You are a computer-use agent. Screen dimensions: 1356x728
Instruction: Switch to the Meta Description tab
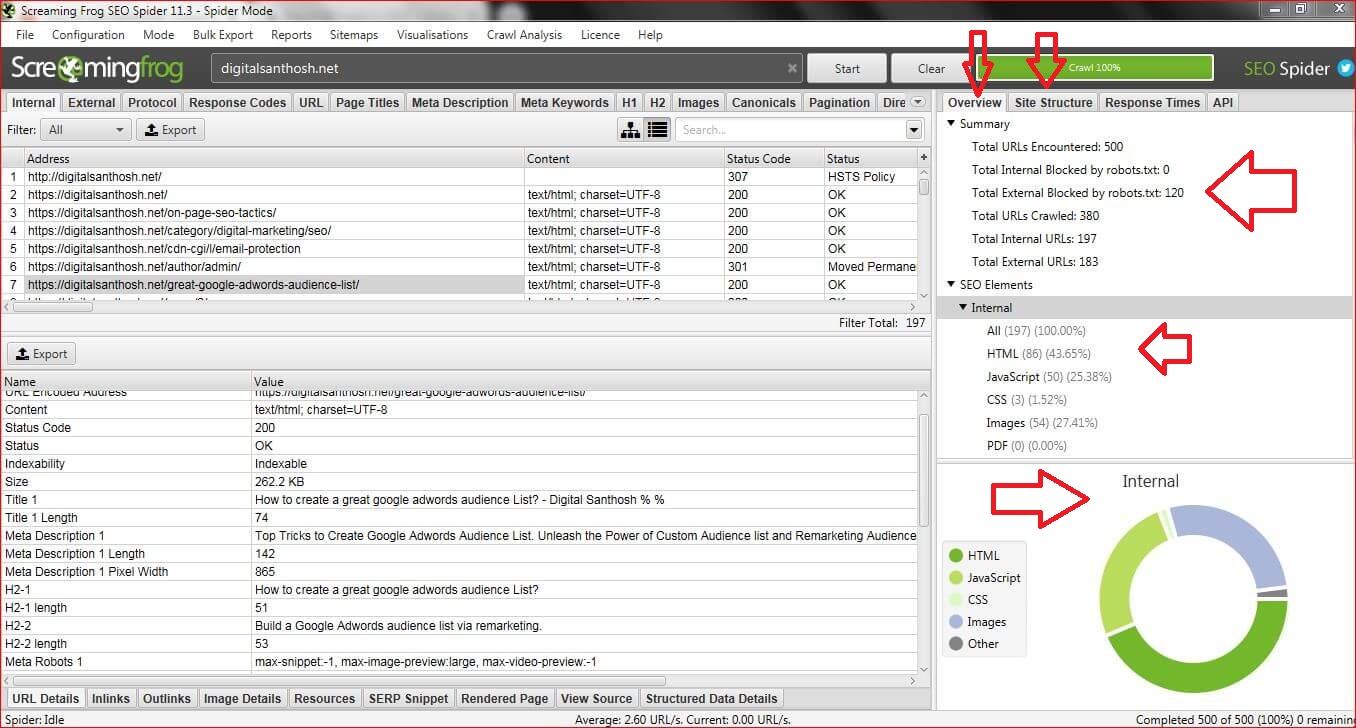[460, 102]
